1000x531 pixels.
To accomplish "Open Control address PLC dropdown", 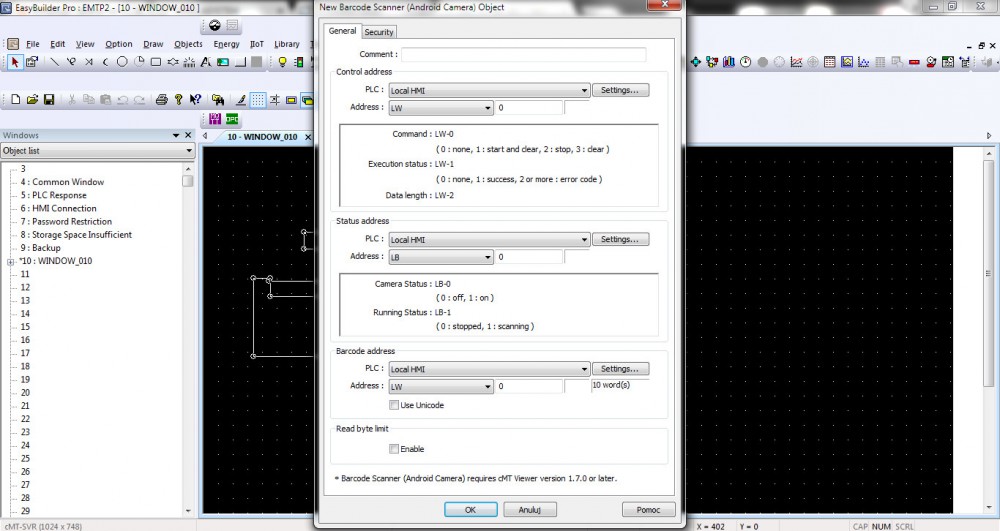I will pos(488,90).
